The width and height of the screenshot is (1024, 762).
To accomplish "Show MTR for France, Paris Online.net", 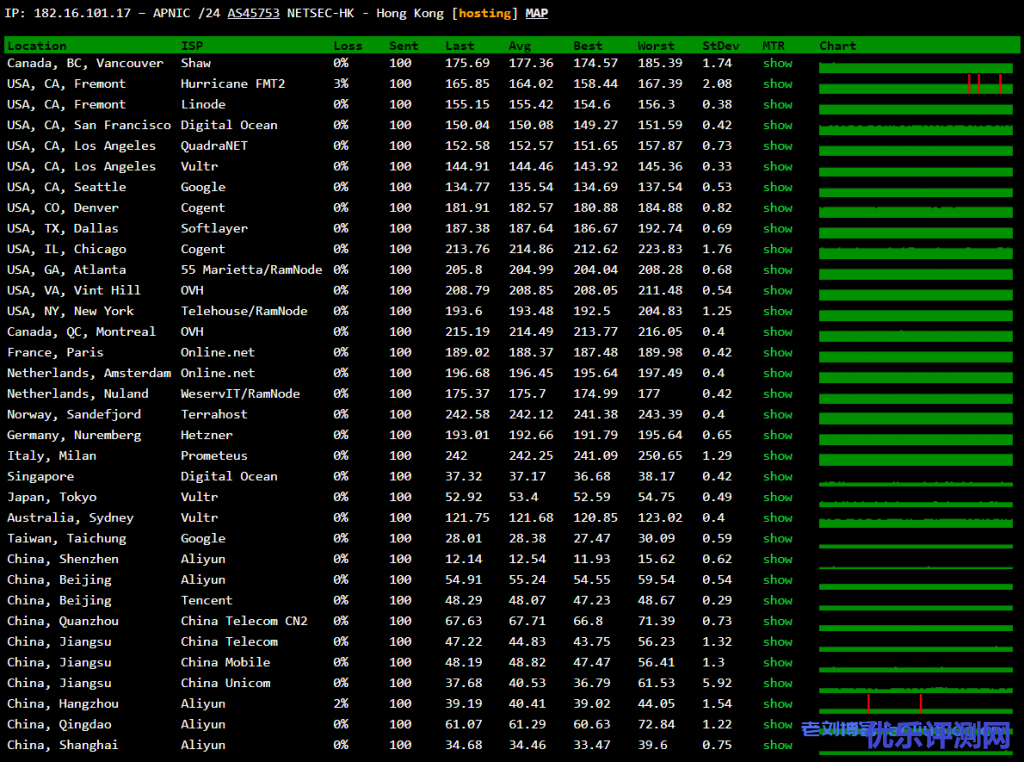I will click(777, 352).
